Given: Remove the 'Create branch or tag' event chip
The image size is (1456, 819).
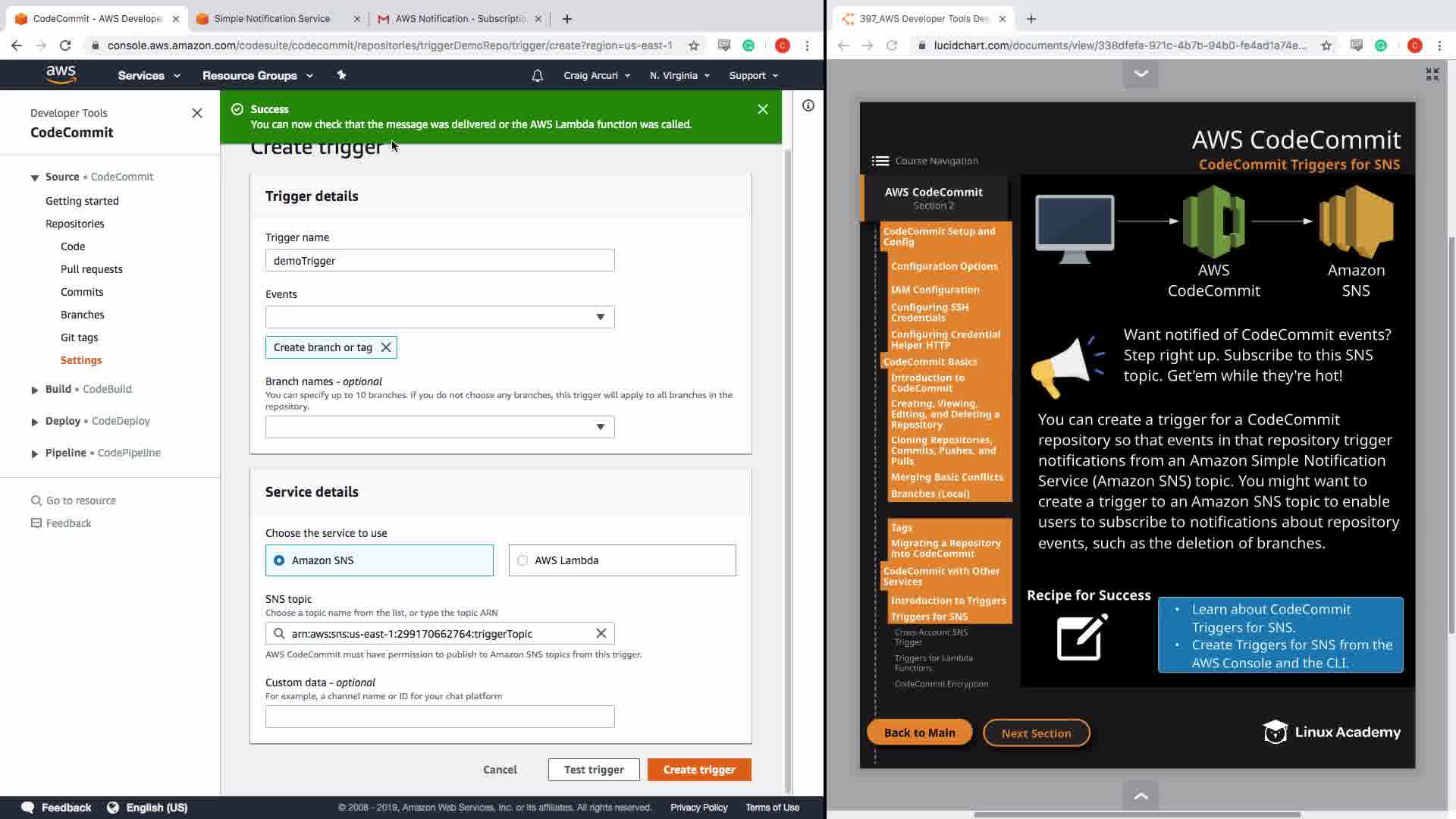Looking at the screenshot, I should click(386, 347).
